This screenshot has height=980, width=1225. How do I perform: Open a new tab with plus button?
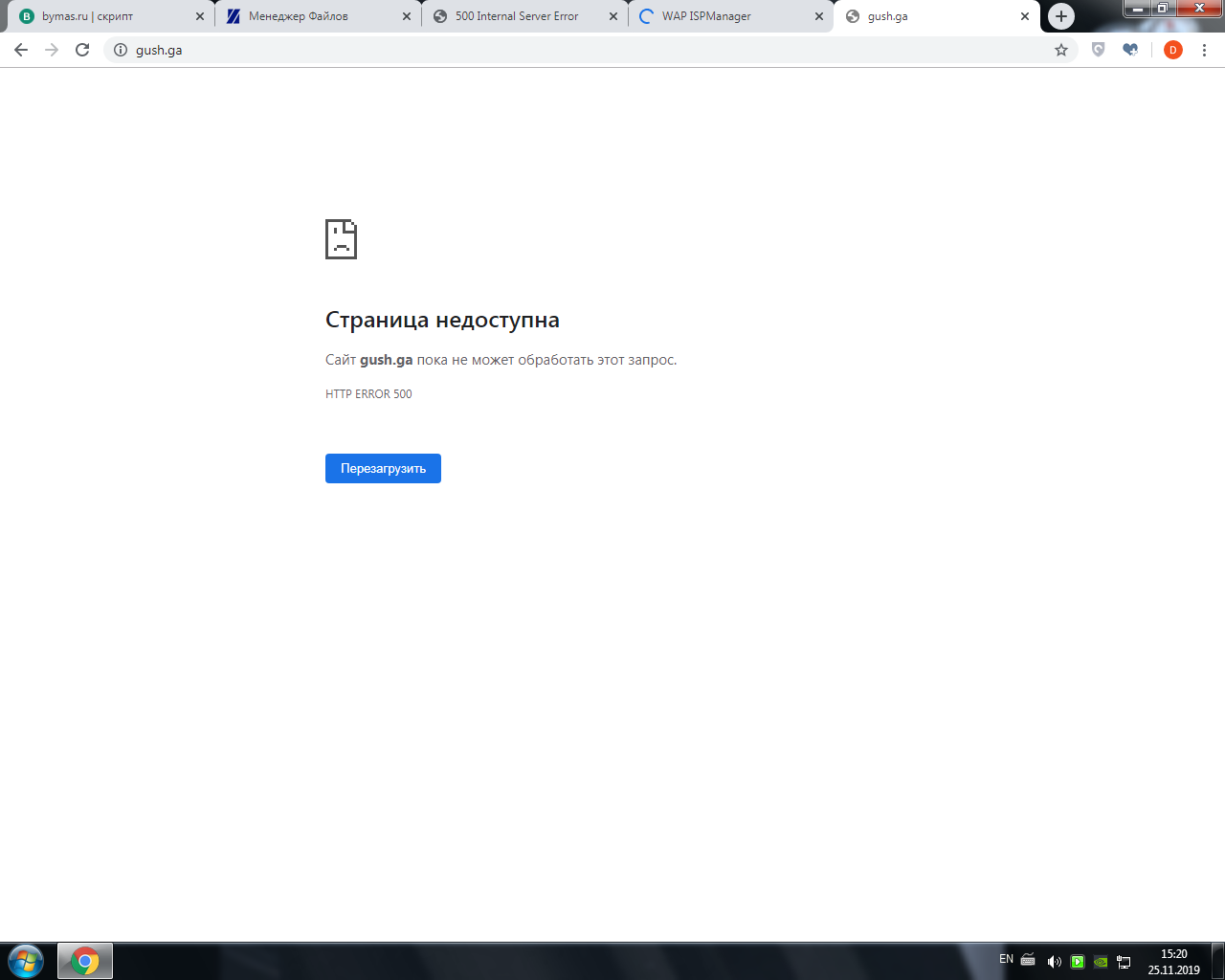[x=1060, y=16]
